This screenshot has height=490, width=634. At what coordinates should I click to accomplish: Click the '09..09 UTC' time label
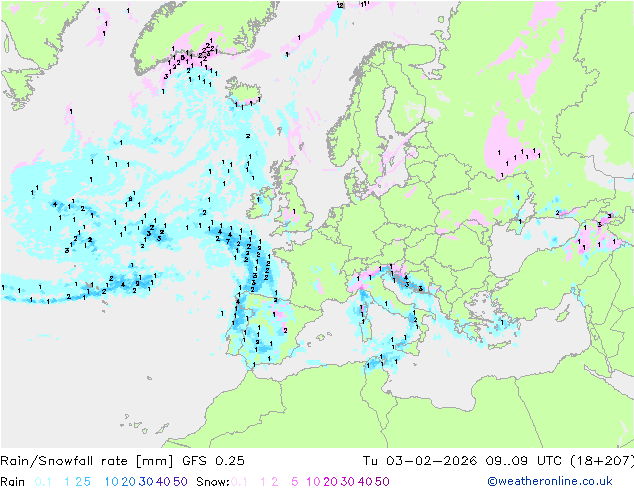(x=522, y=461)
